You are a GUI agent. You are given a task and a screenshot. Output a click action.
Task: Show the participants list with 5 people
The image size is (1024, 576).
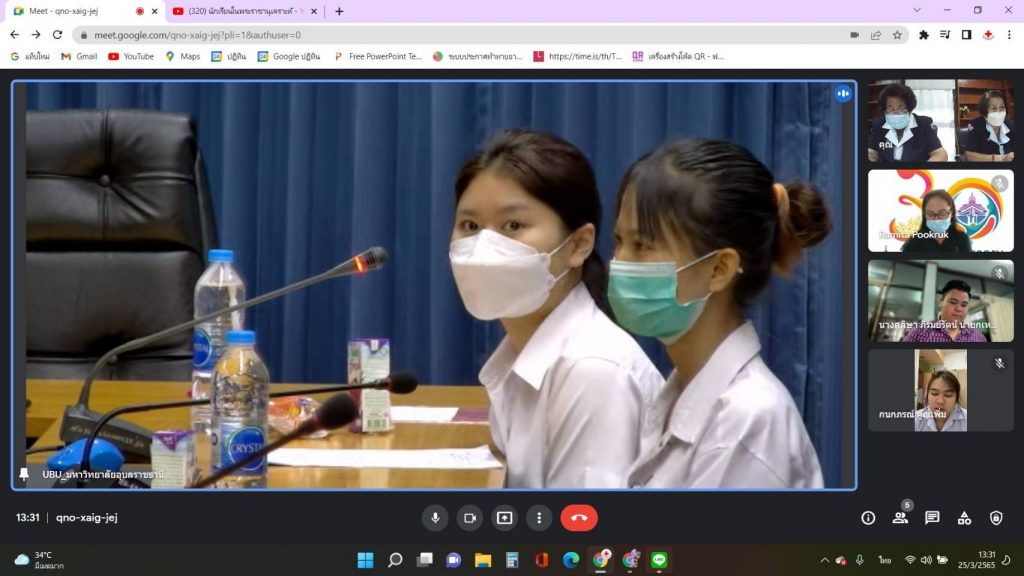point(900,518)
